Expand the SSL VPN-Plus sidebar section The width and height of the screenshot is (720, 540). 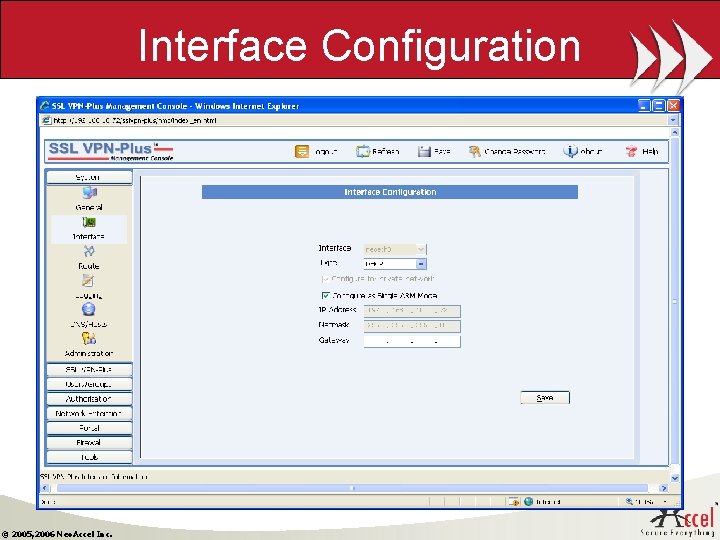coord(89,369)
